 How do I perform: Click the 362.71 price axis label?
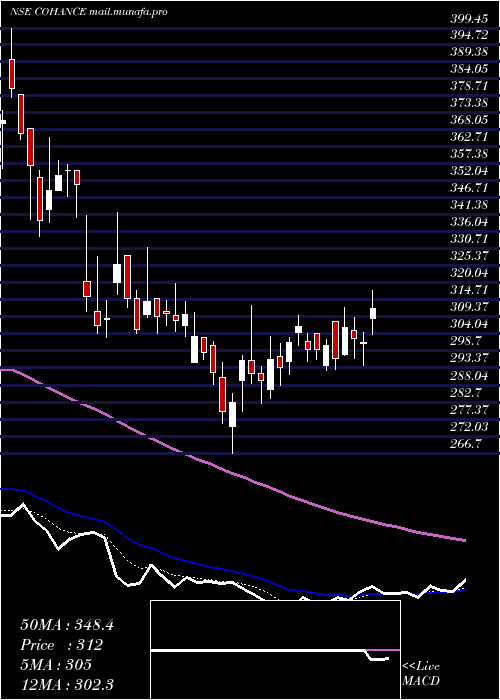468,137
